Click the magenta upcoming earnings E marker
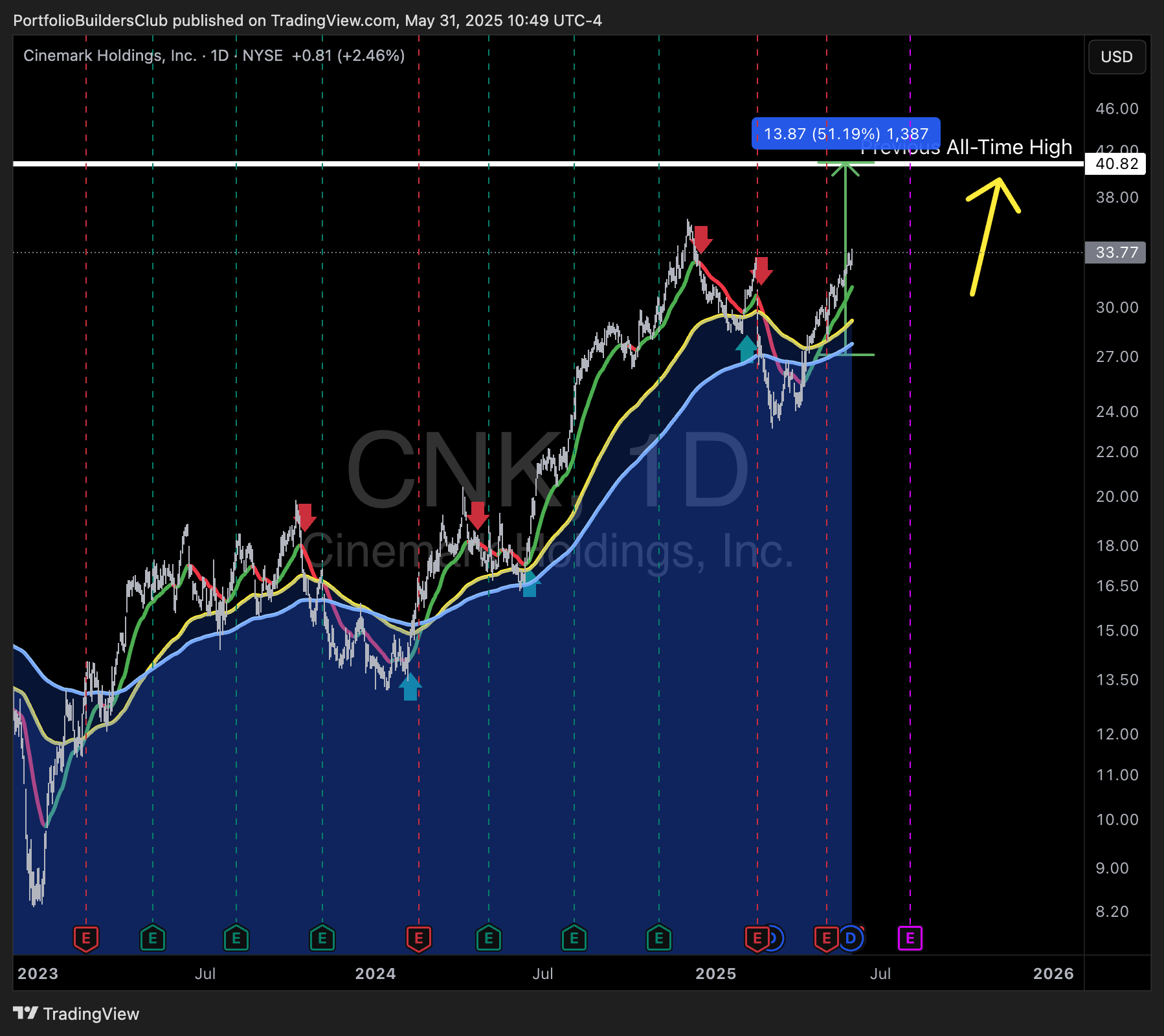Screen dimensions: 1164x1036 coord(910,938)
